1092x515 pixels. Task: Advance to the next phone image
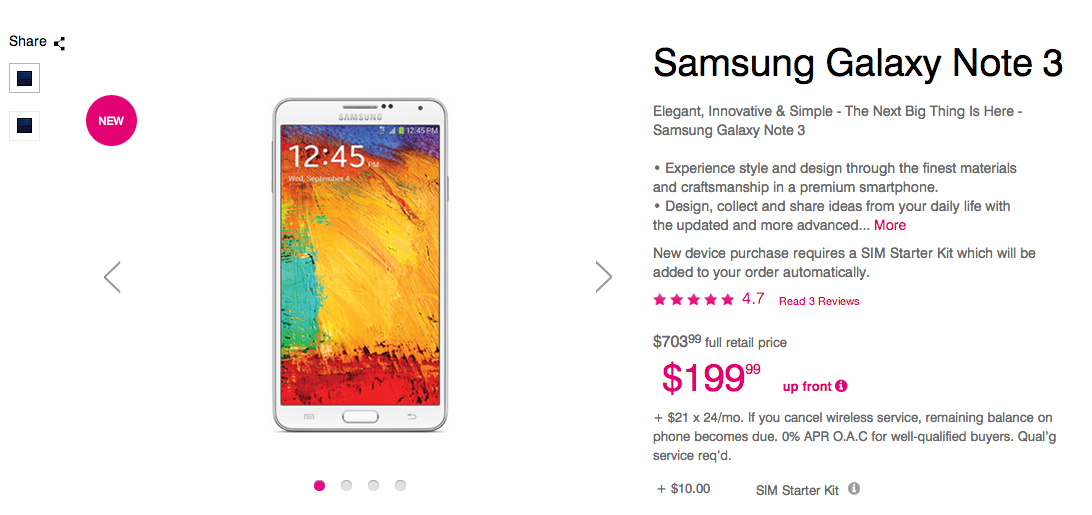tap(603, 277)
